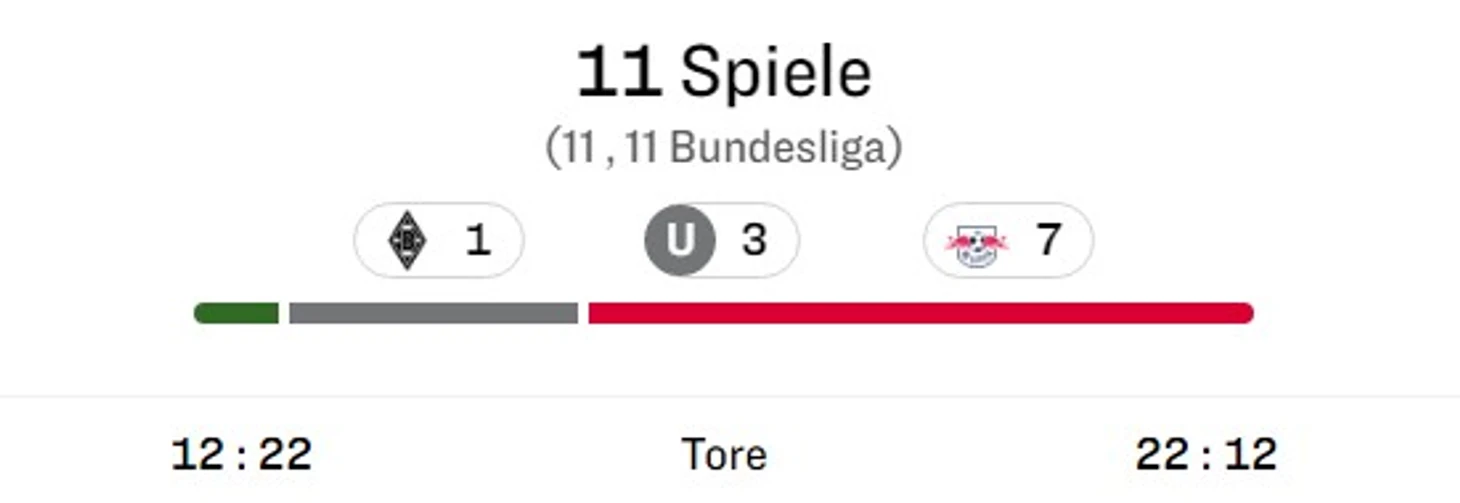Click the draws count 3 beside U
Viewport: 1460px width, 503px height.
[754, 240]
